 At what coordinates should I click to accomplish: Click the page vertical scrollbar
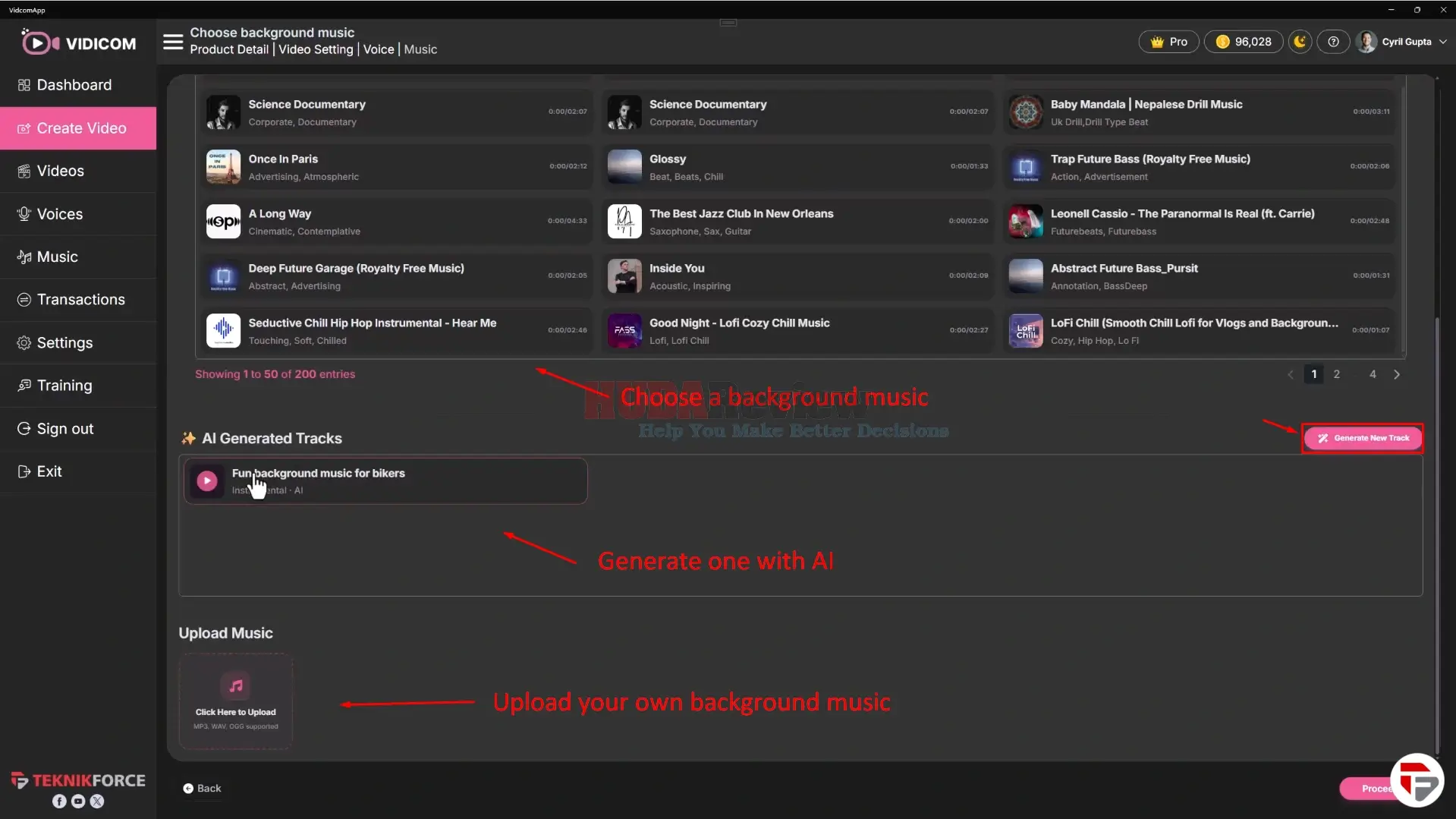[1437, 535]
